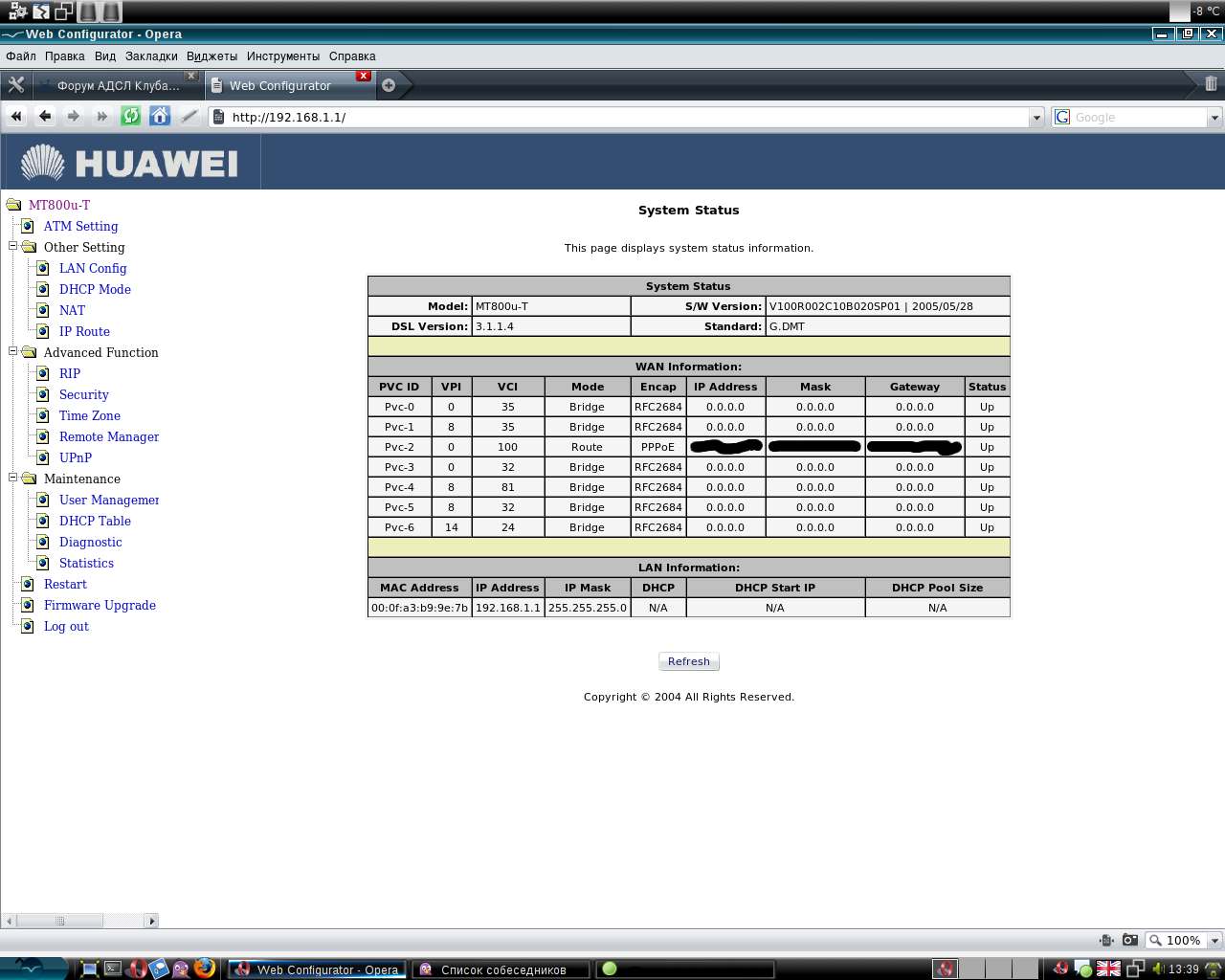Open the ATM Setting link
1225x980 pixels.
pos(81,226)
